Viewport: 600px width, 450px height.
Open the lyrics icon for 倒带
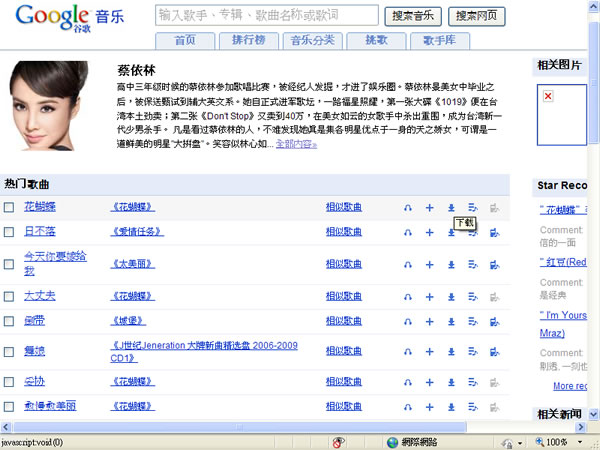pyautogui.click(x=472, y=321)
